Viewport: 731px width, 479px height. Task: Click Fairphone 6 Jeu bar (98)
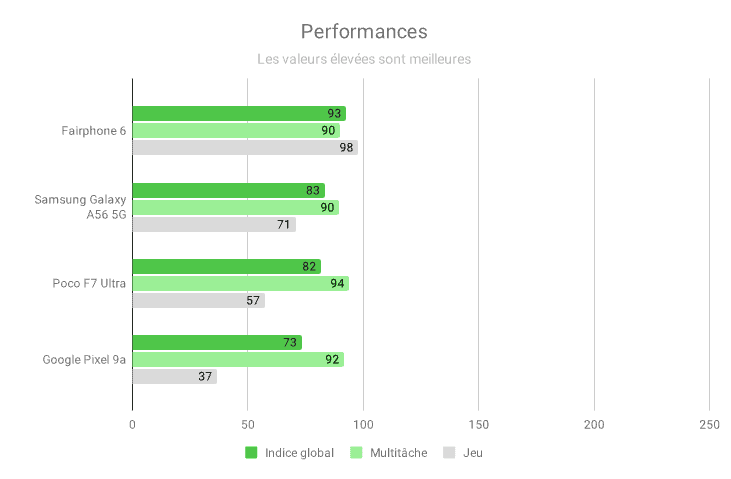pos(244,147)
